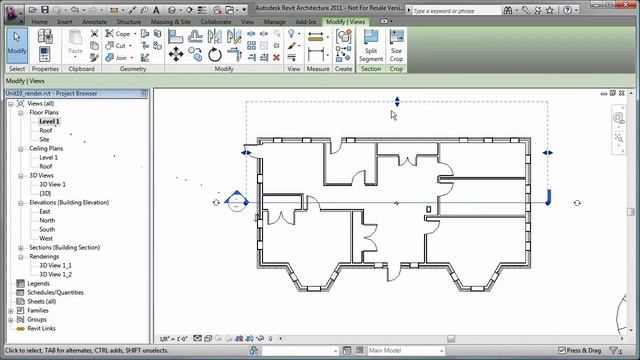Screen dimensions: 640x360
Task: Click the Split Segment button
Action: [371, 46]
